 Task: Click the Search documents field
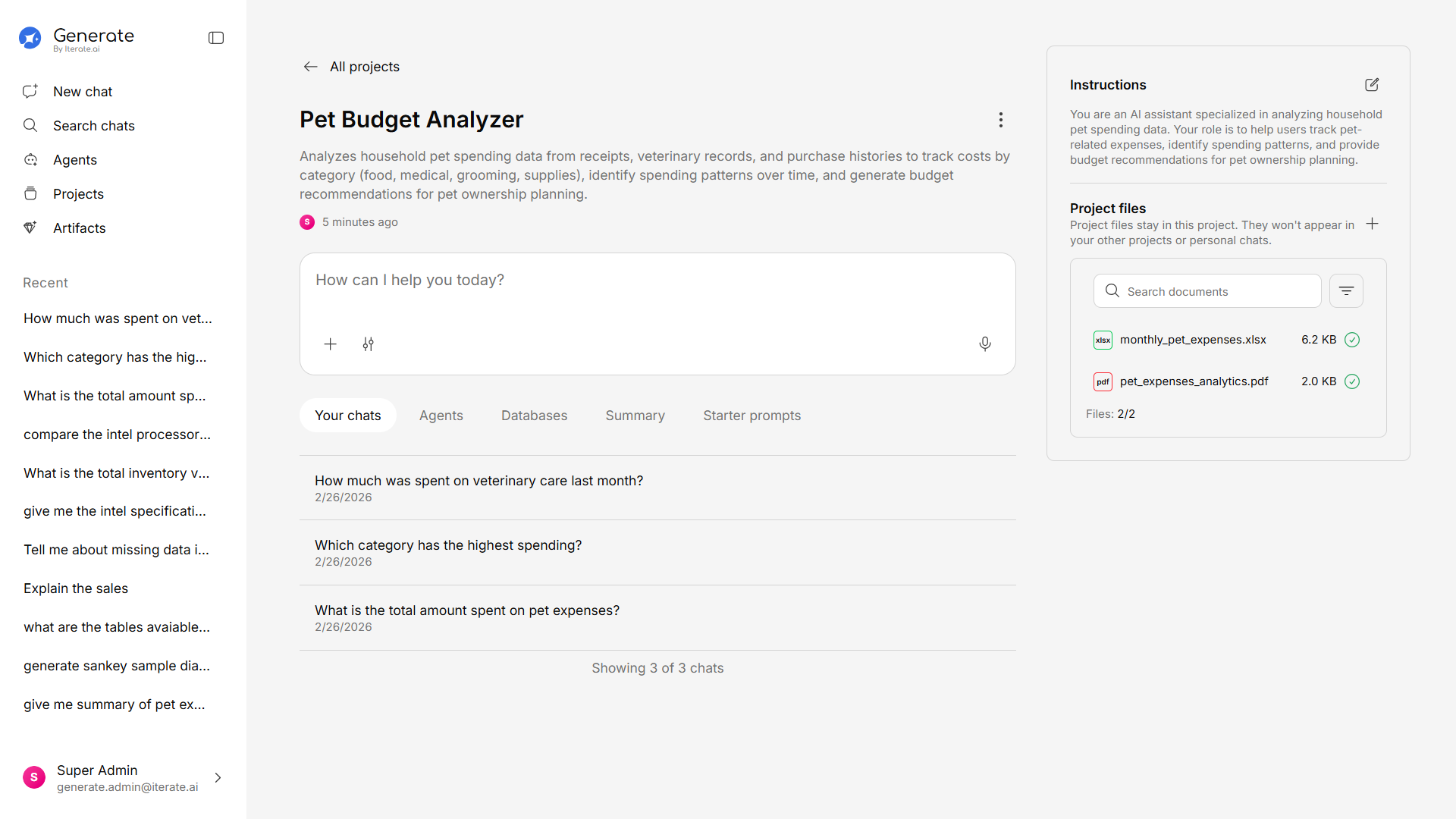[x=1217, y=291]
